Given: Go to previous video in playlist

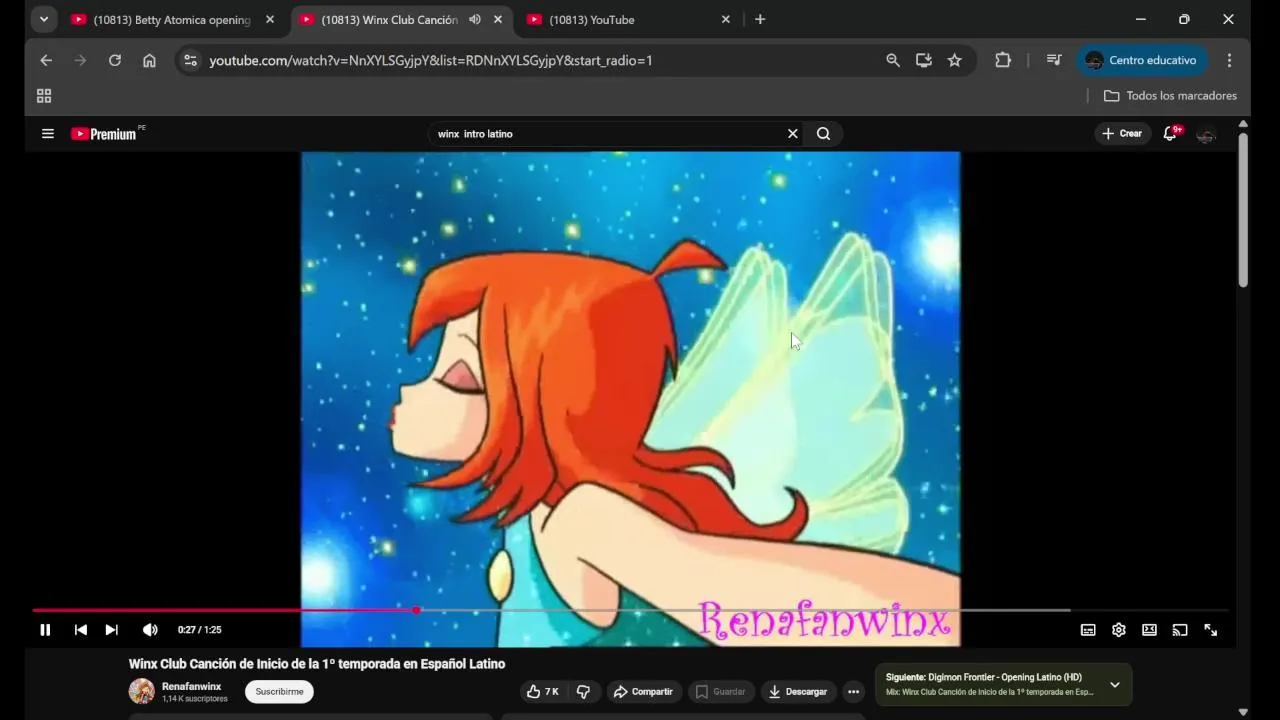Looking at the screenshot, I should tap(81, 630).
